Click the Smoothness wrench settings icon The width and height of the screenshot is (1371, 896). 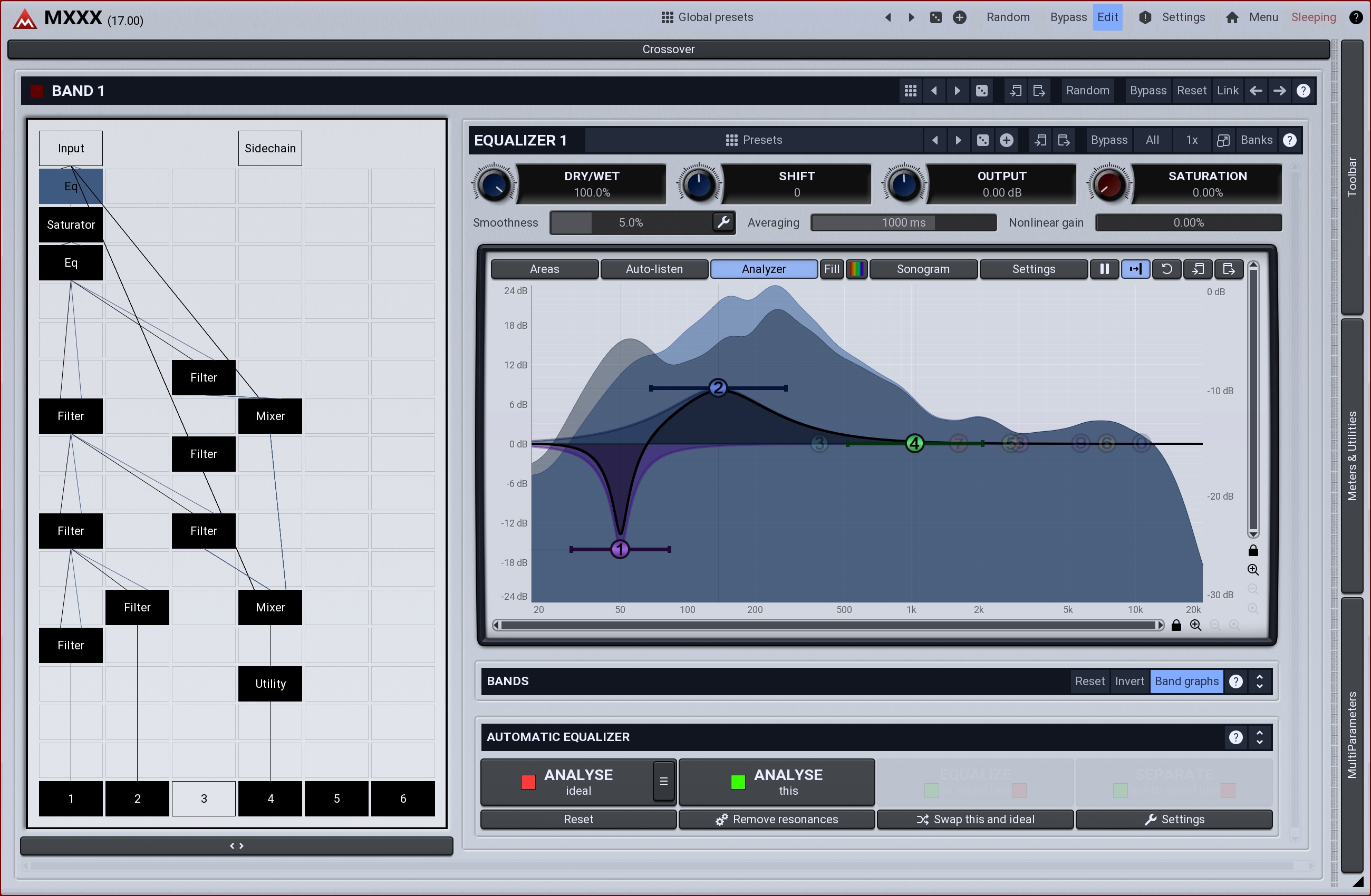(723, 222)
